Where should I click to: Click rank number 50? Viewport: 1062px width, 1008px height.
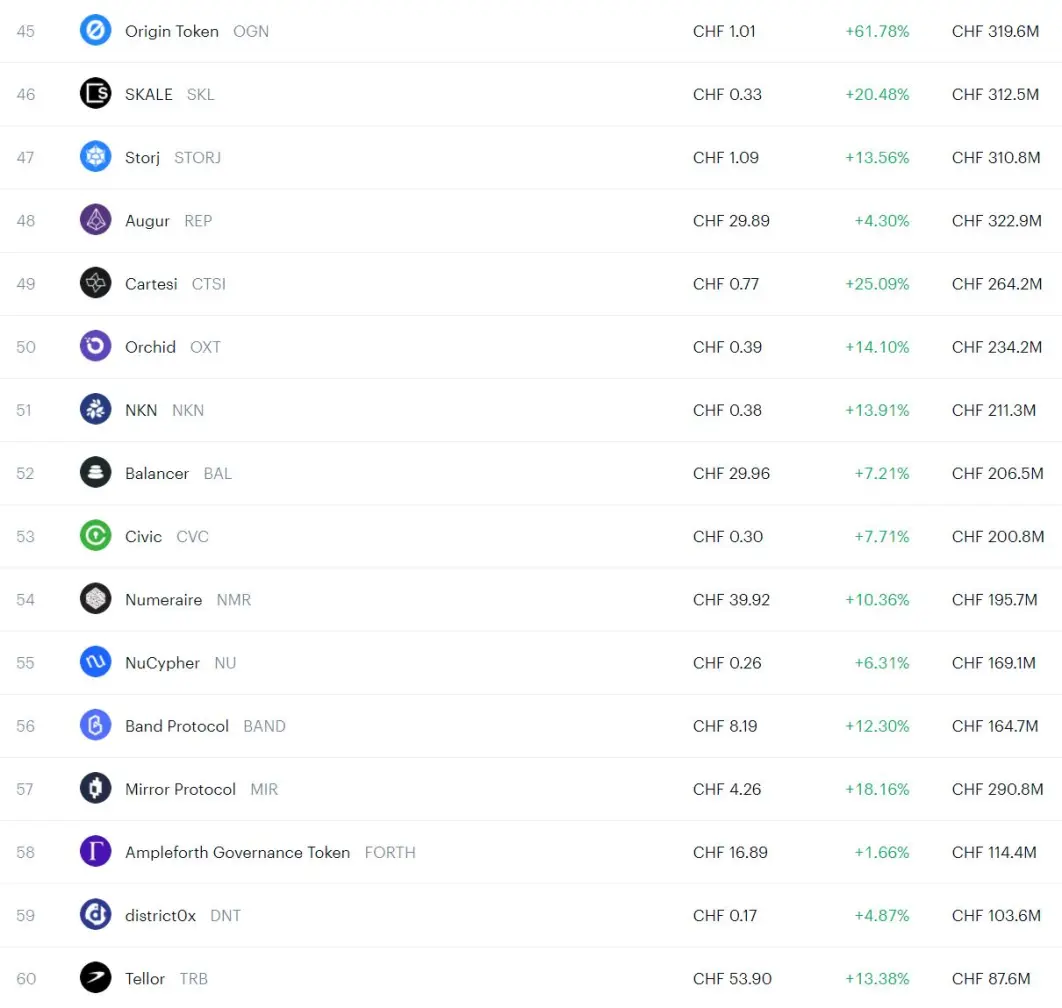pyautogui.click(x=26, y=347)
